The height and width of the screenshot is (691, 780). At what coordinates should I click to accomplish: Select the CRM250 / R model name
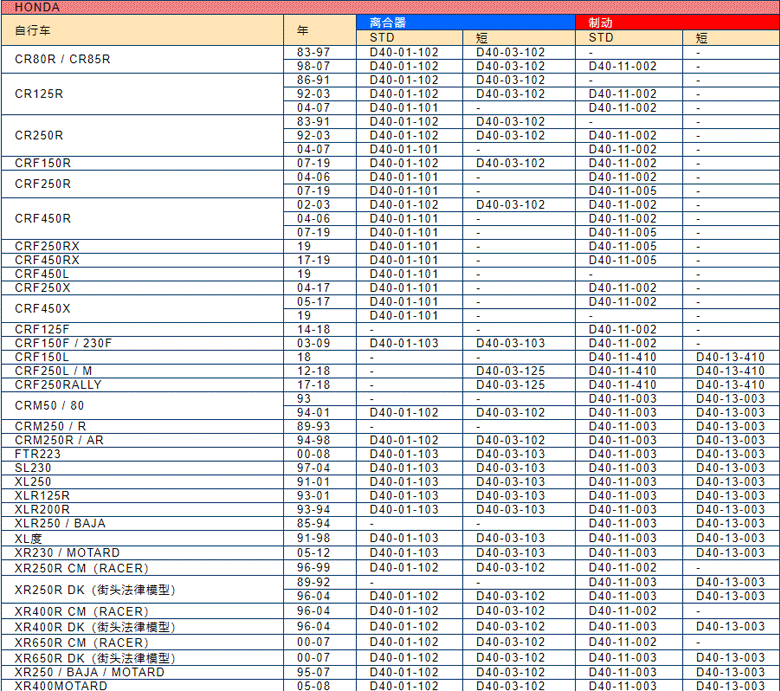[x=50, y=426]
